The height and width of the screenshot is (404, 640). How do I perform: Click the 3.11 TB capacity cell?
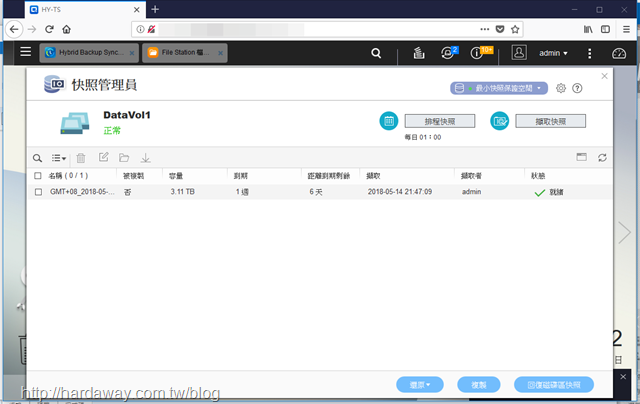pos(182,192)
